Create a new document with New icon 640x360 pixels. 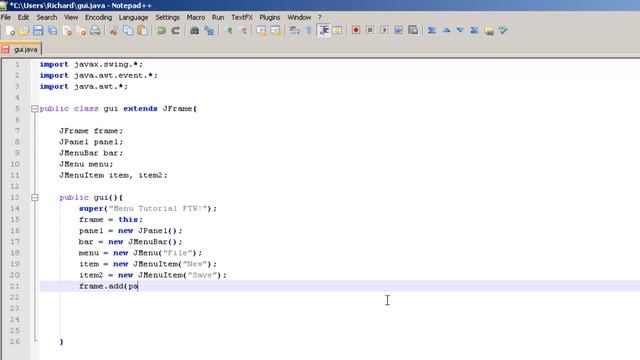[10, 31]
